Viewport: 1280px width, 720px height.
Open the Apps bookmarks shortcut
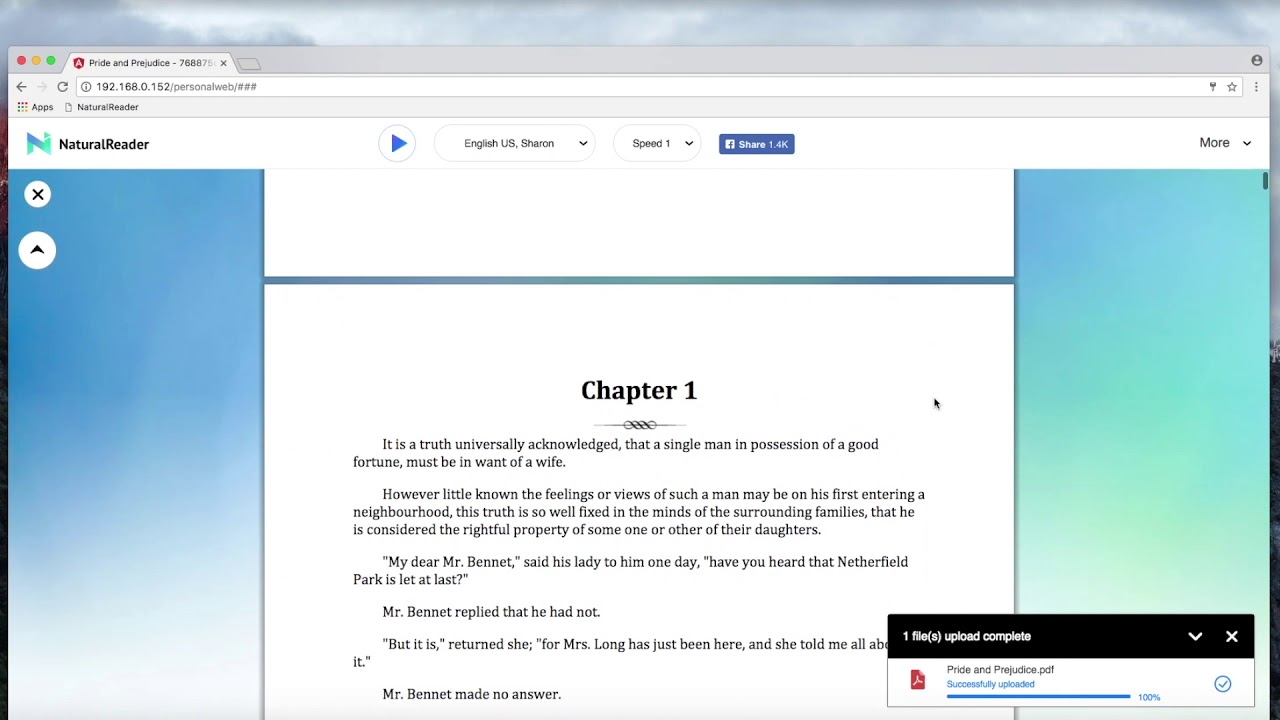coord(35,107)
